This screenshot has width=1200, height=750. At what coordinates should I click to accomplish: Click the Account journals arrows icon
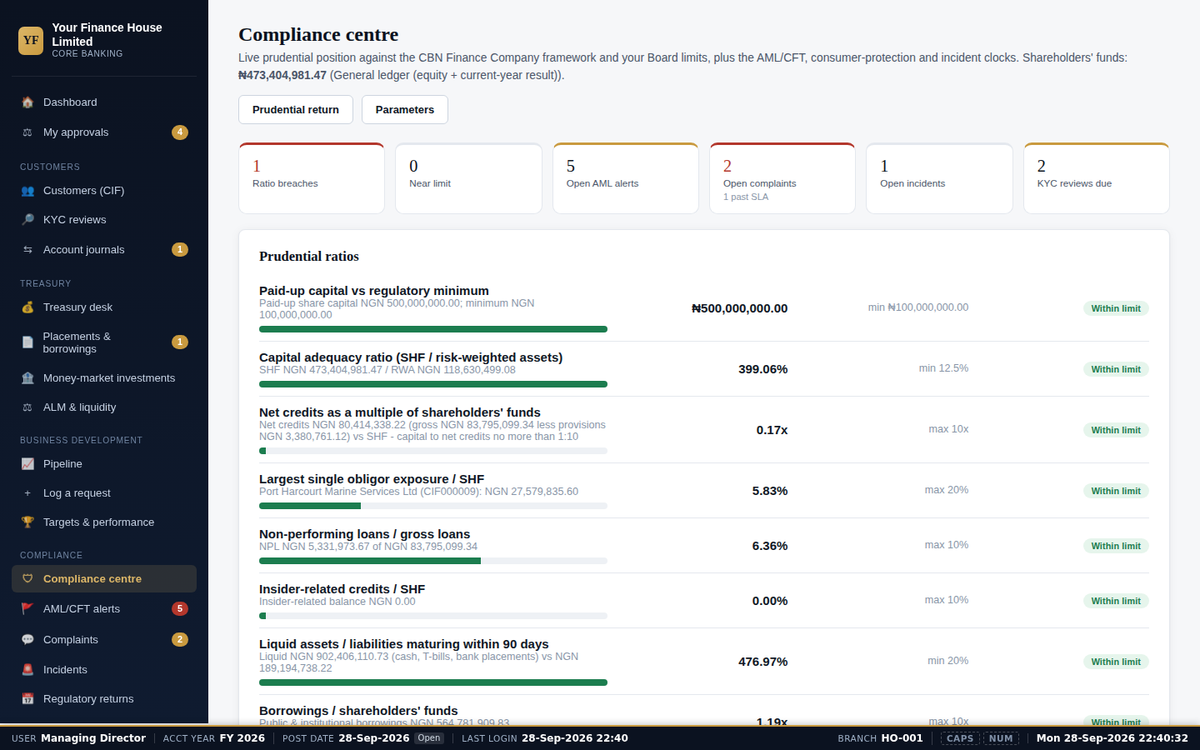(x=28, y=249)
